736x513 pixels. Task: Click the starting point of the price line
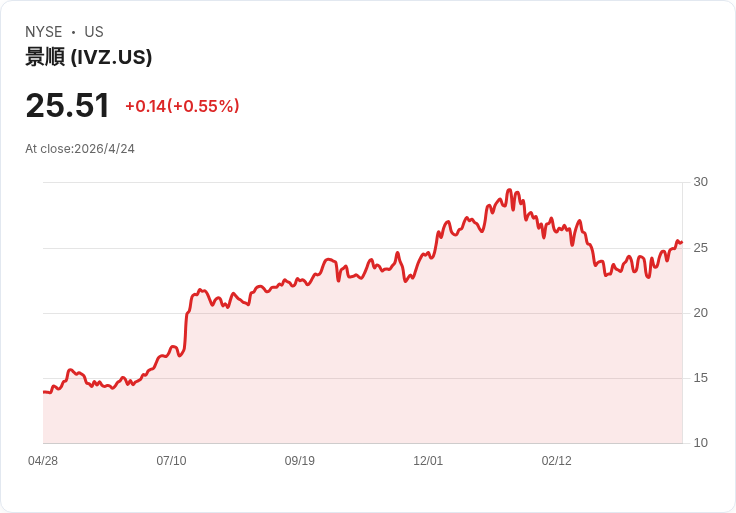click(44, 392)
